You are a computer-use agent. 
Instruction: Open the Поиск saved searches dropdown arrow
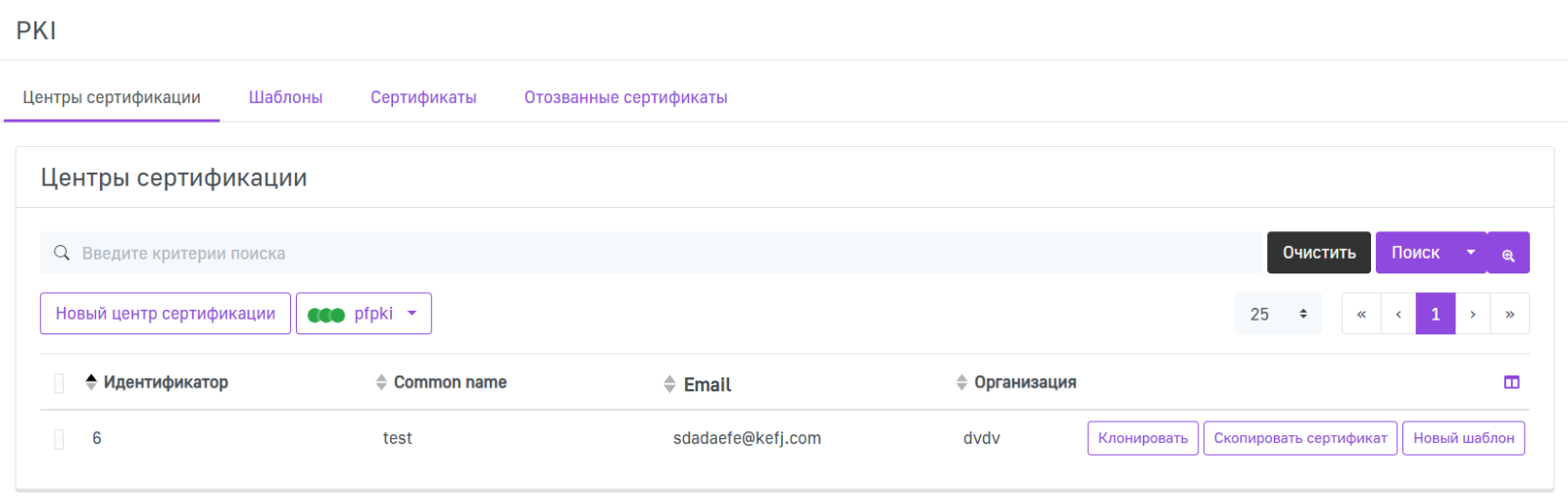point(1470,253)
